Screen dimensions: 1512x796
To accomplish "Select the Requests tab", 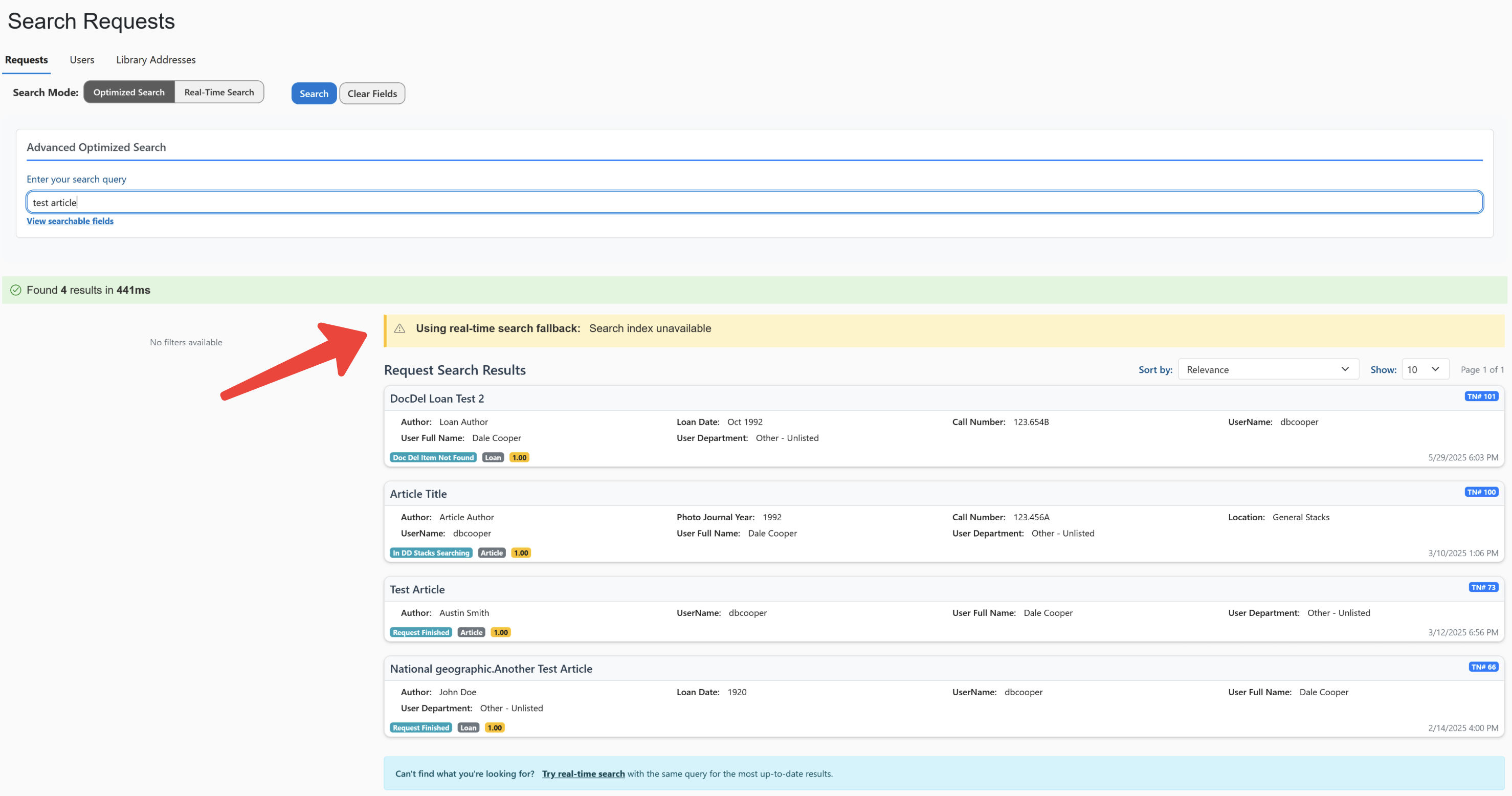I will 27,60.
